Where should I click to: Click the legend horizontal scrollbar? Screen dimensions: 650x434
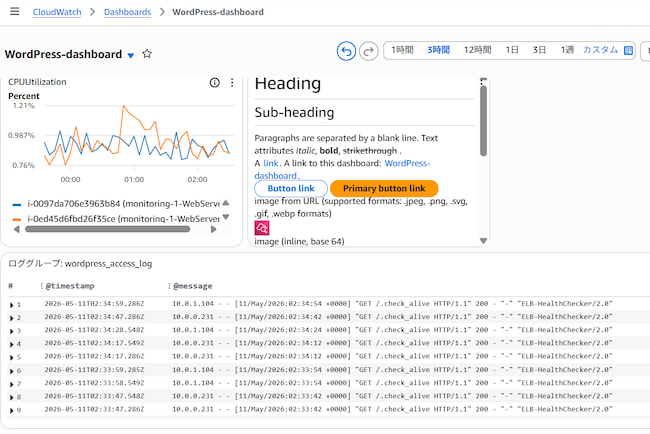click(x=107, y=229)
